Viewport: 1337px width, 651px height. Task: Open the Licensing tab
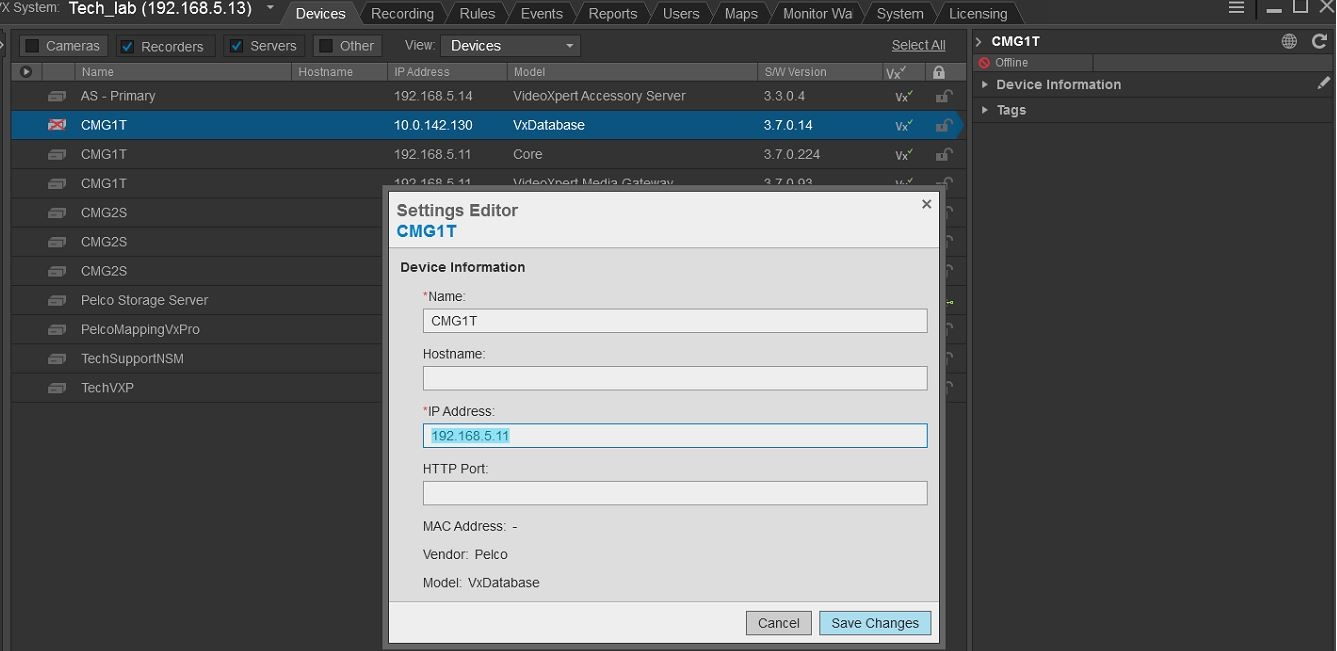coord(977,14)
